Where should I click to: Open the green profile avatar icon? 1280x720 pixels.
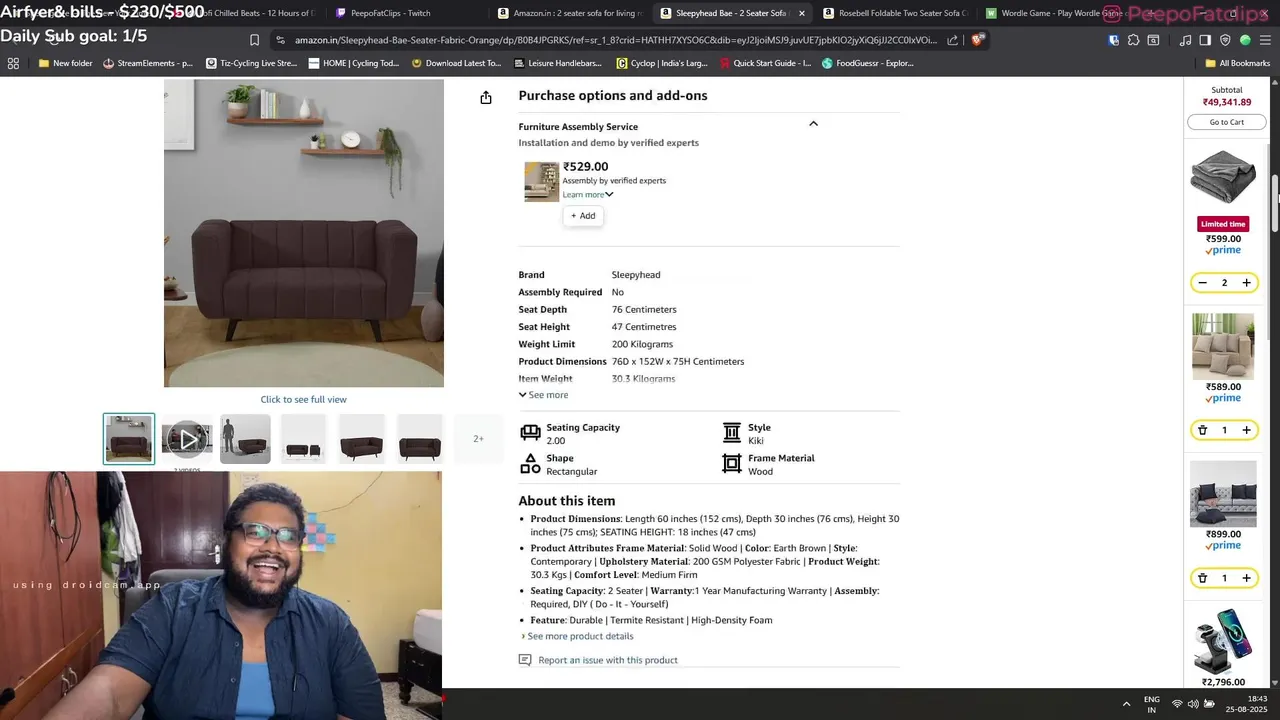tap(1245, 40)
